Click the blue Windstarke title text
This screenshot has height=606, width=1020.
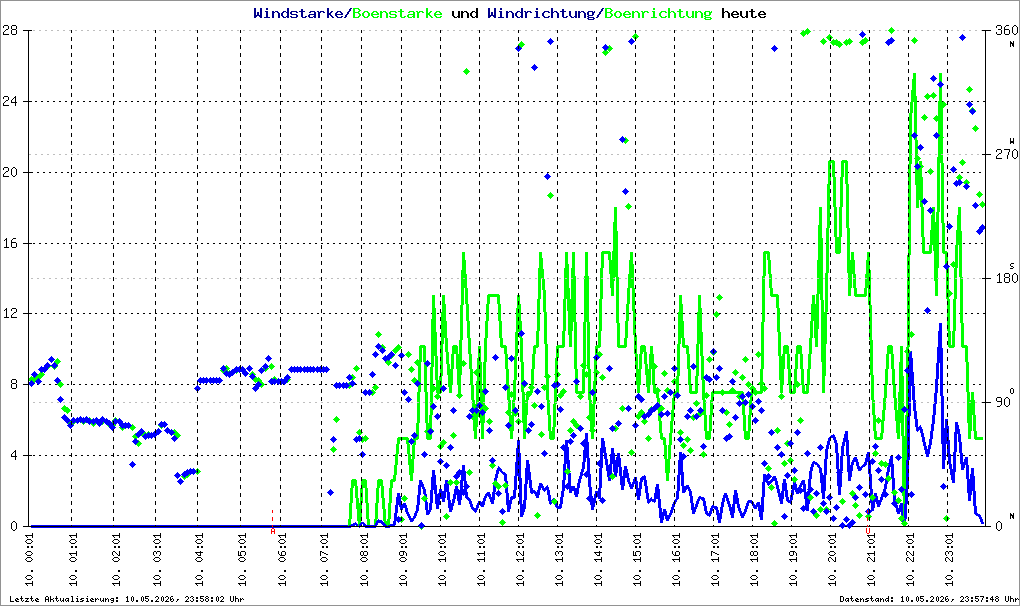[x=298, y=13]
